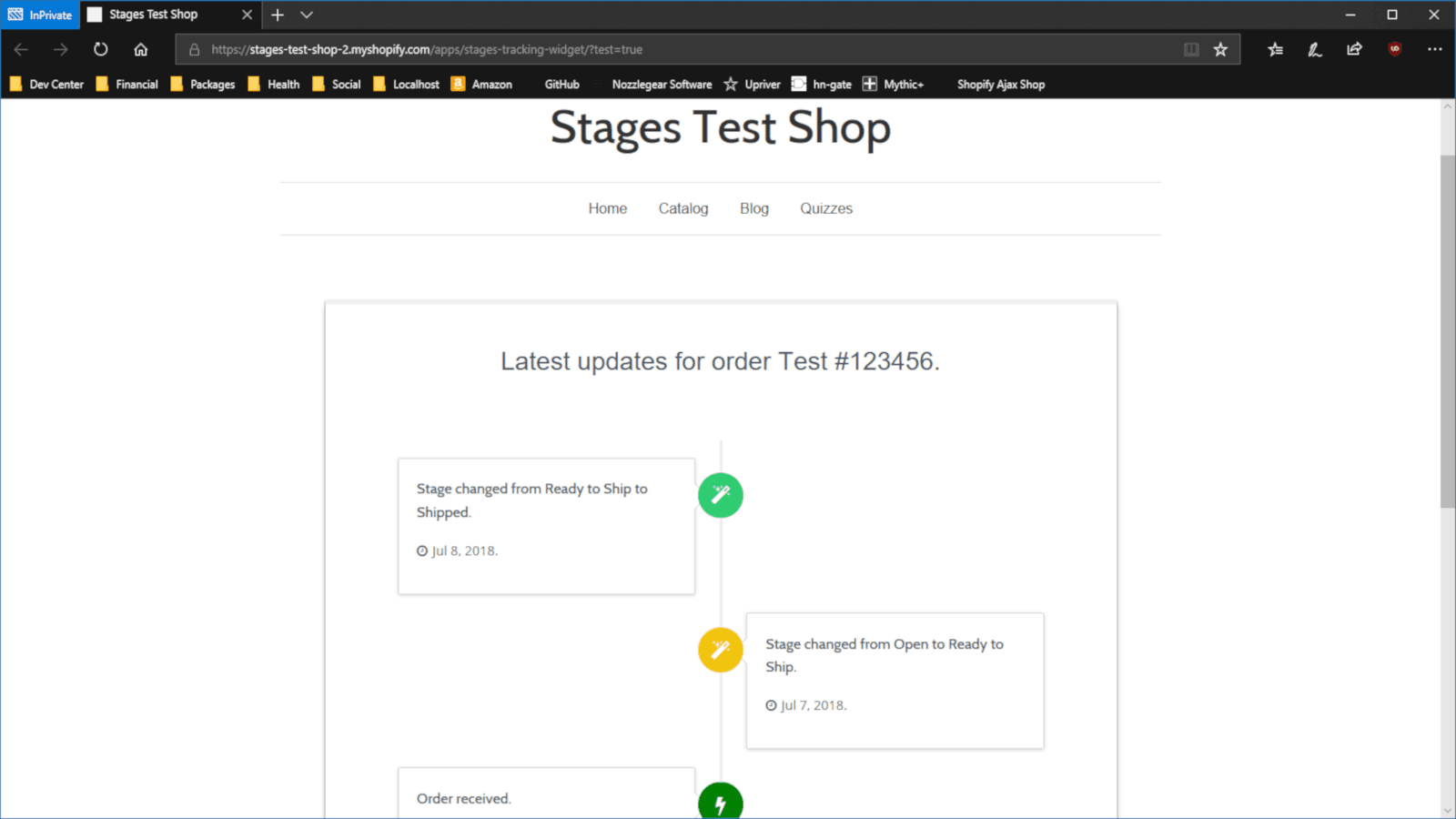Open Reading view from the address bar
This screenshot has height=819, width=1456.
coord(1192,49)
